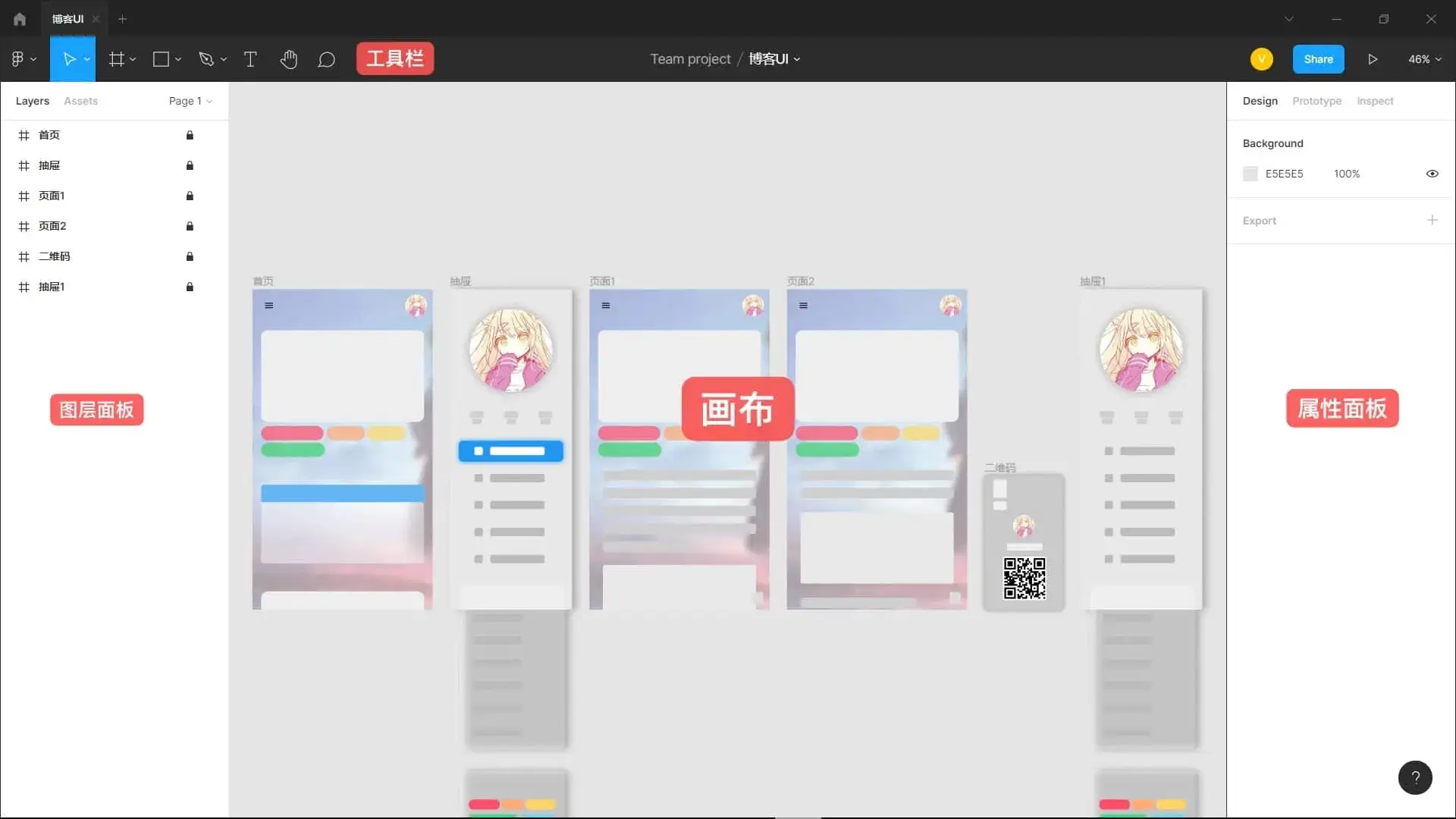
Task: Open the Page 1 dropdown
Action: tap(189, 100)
